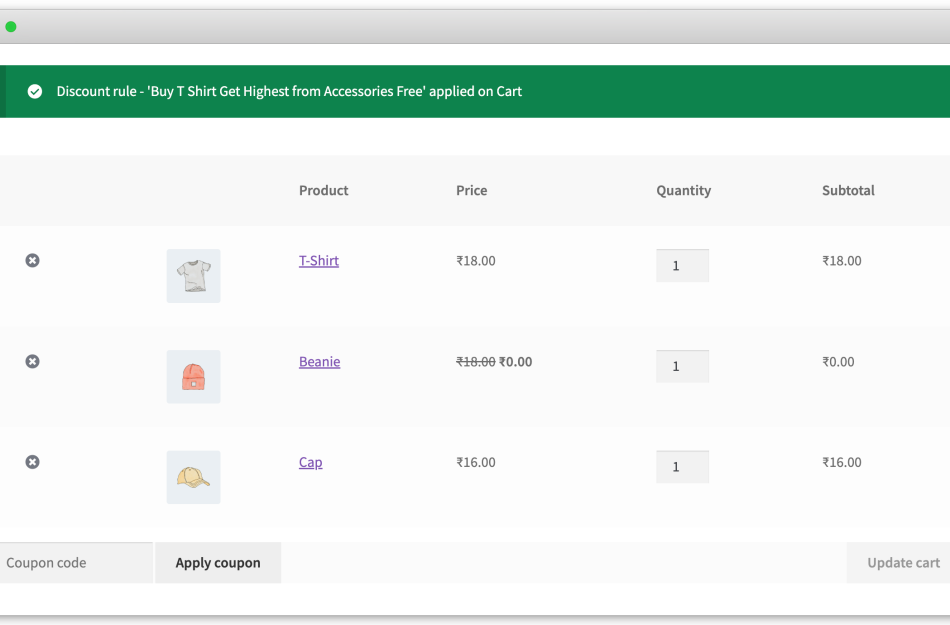
Task: Open the T-Shirt product link
Action: click(x=319, y=261)
